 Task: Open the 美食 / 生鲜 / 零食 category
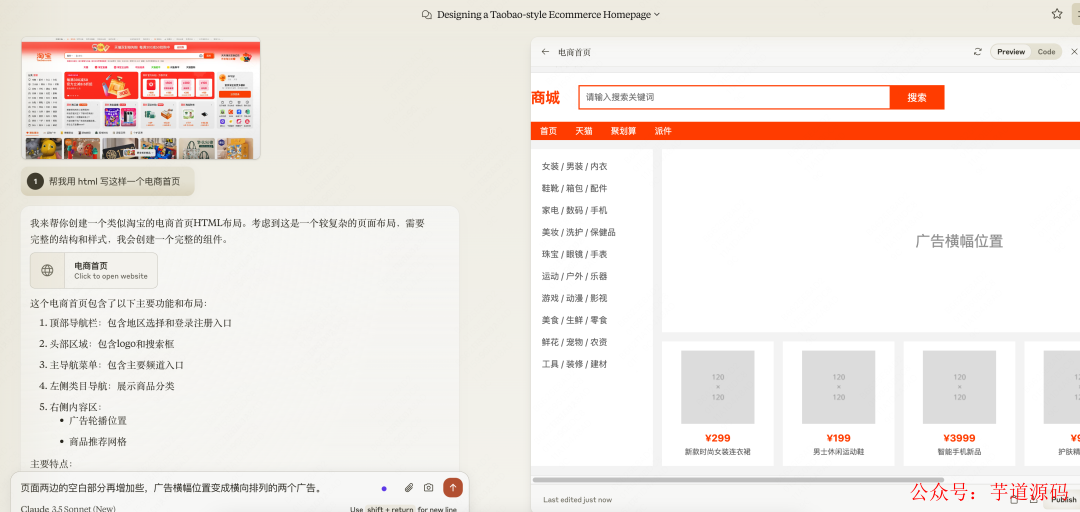click(574, 320)
